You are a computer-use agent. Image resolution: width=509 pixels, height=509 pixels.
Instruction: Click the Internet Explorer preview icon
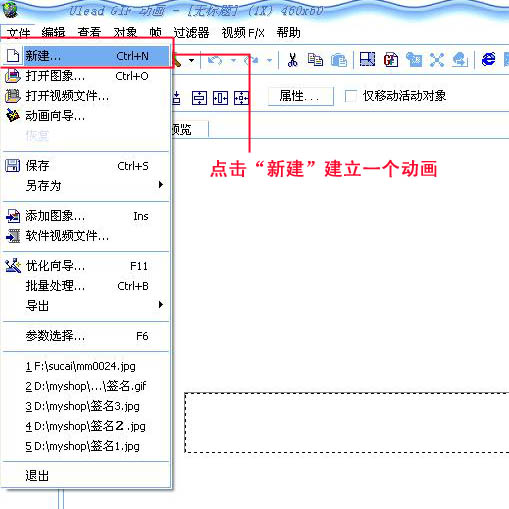pyautogui.click(x=488, y=60)
